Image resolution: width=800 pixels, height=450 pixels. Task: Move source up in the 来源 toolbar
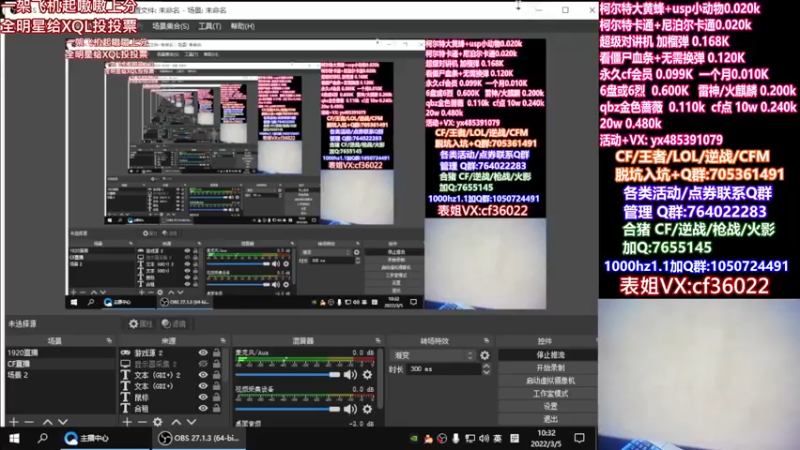(x=176, y=422)
